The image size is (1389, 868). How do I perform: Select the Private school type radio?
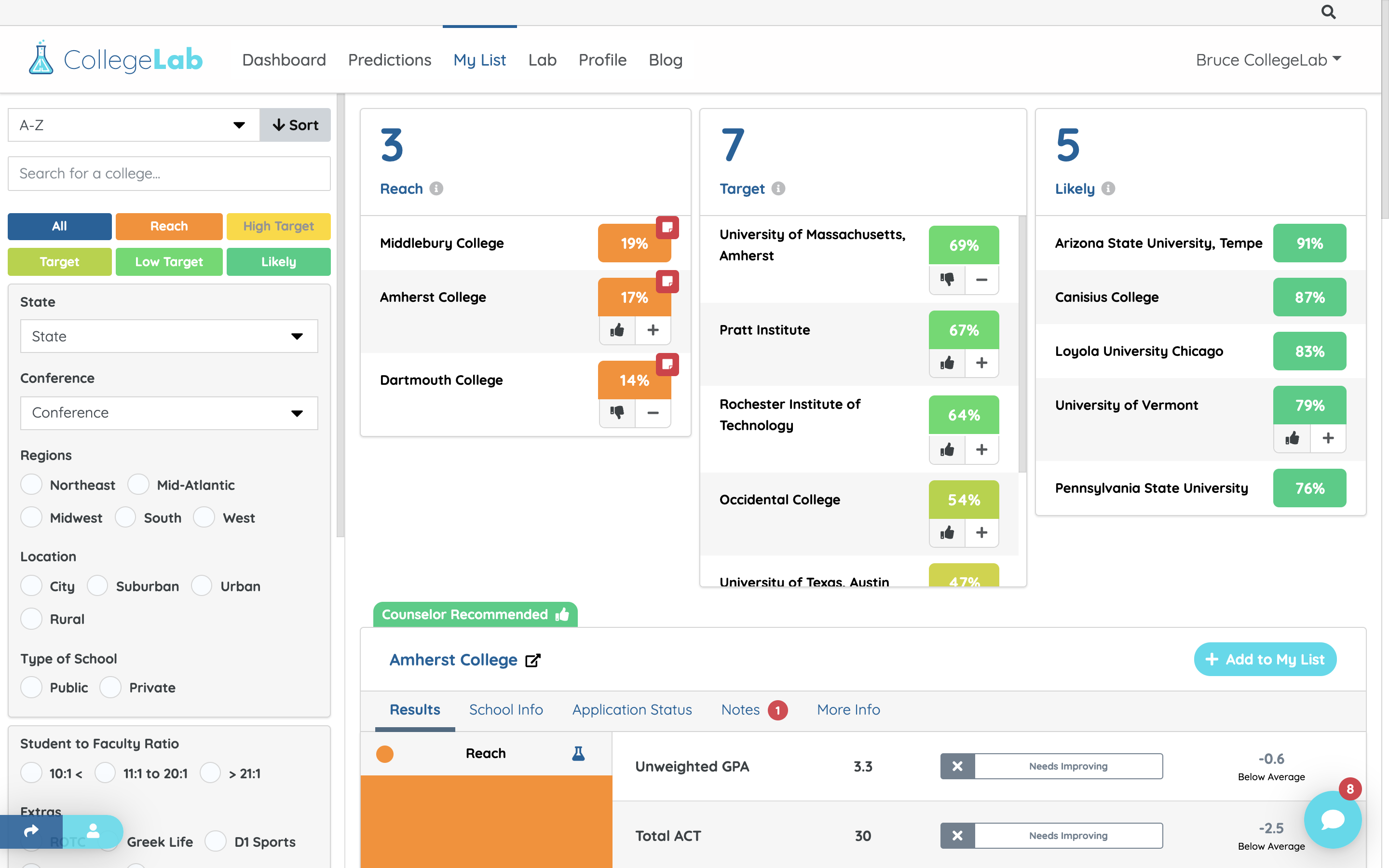click(x=110, y=687)
